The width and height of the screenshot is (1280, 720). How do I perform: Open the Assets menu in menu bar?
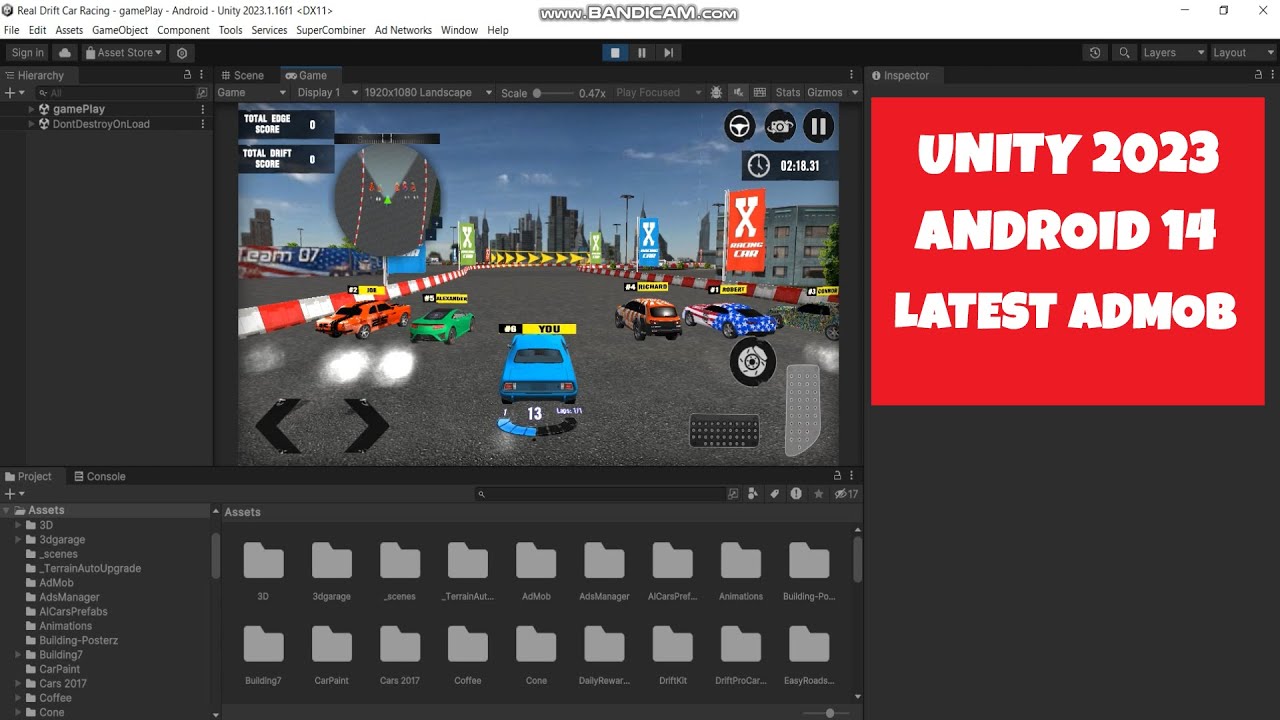point(69,30)
